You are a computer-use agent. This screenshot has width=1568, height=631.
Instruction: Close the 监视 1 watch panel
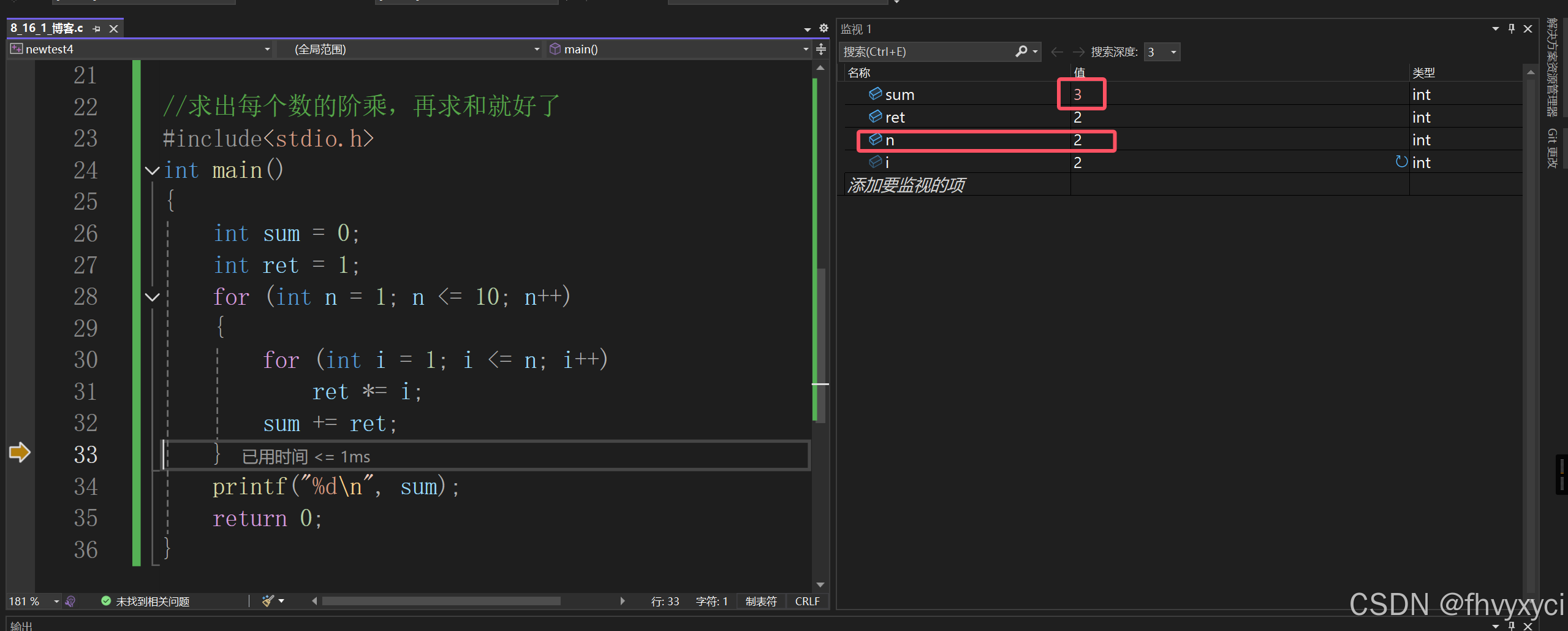(x=1528, y=29)
